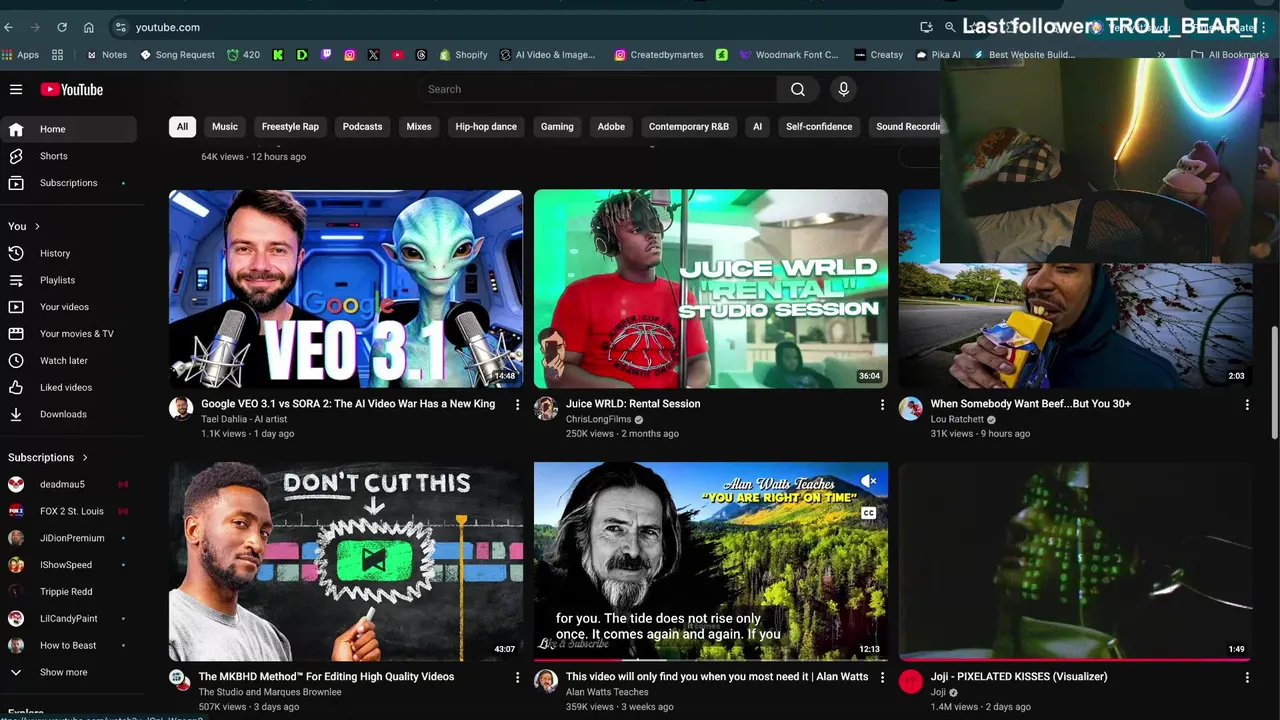Reload the page with browser refresh
This screenshot has width=1280, height=720.
pos(62,27)
